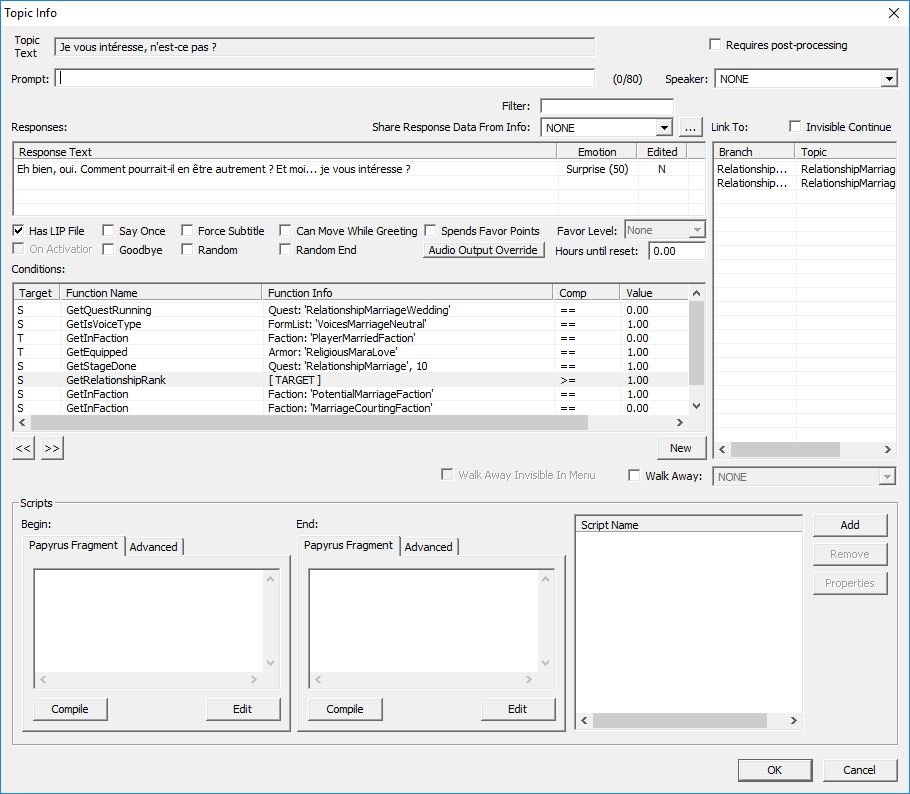Select Papyrus Fragment tab under End script
This screenshot has height=794, width=910.
click(x=348, y=546)
